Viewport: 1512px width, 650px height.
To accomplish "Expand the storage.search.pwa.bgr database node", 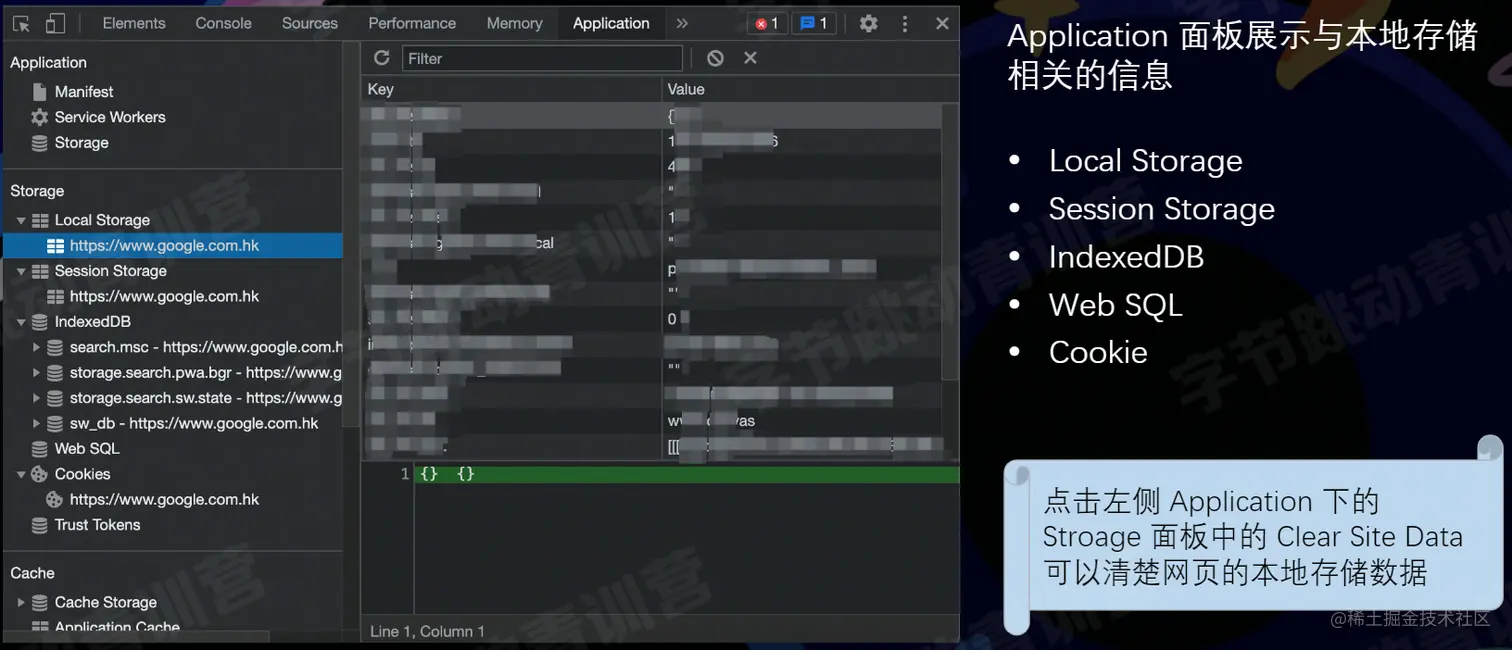I will [x=36, y=373].
